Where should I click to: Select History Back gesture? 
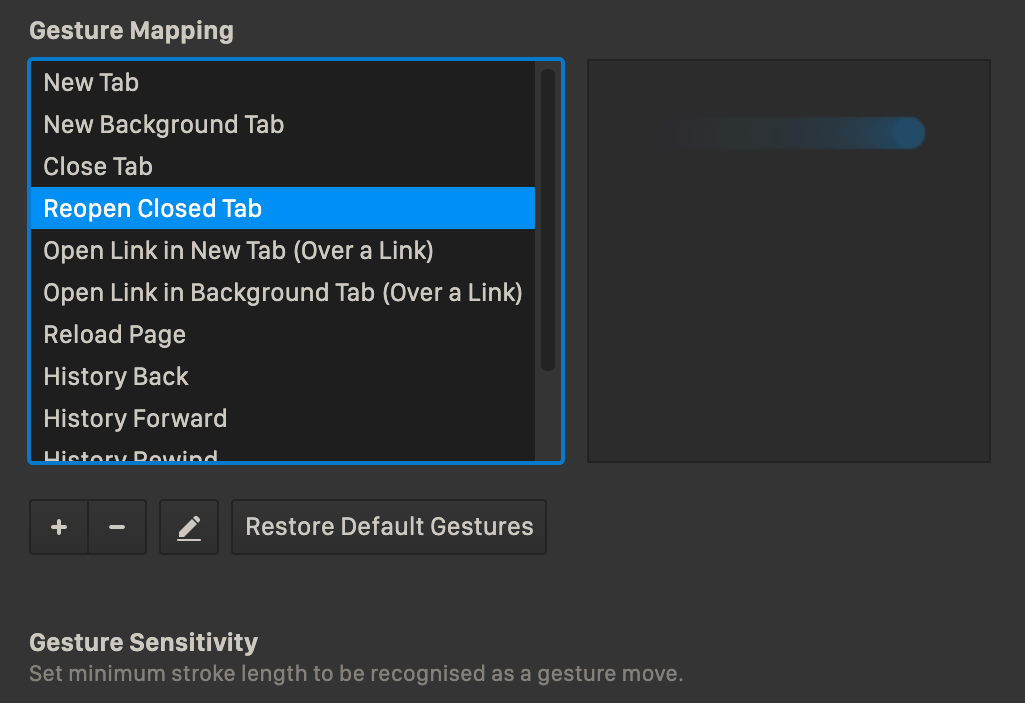283,376
